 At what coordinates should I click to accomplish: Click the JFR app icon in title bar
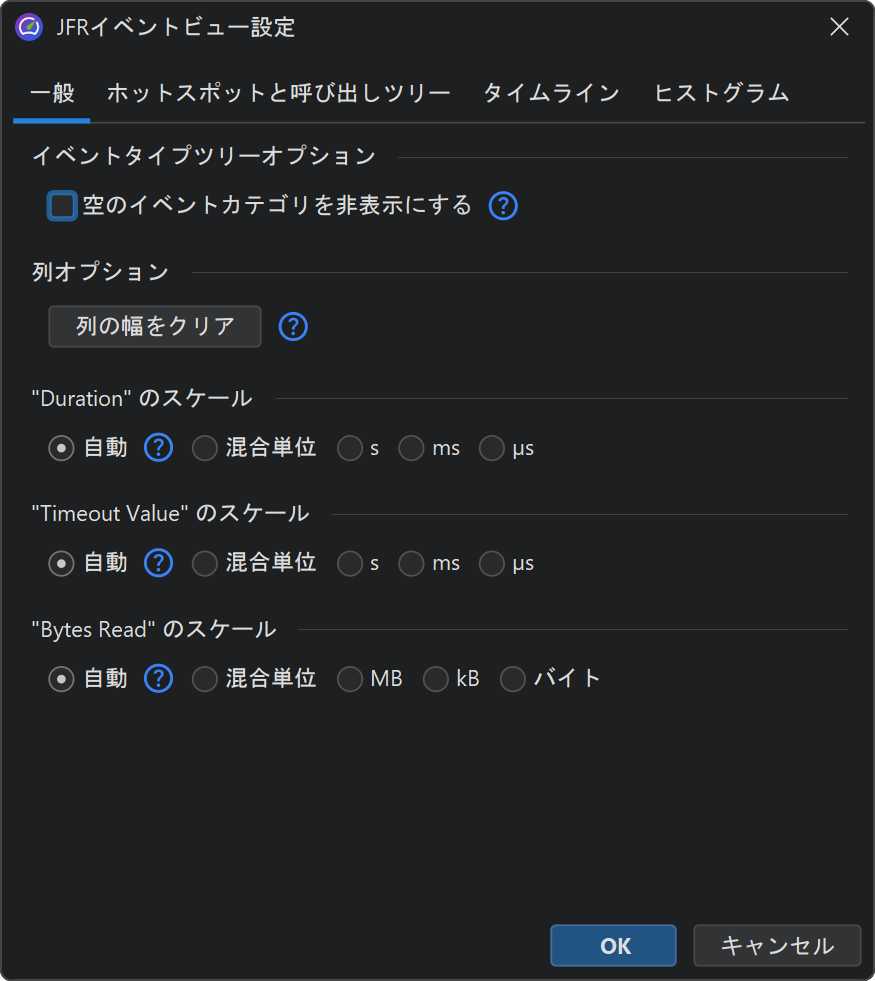click(30, 27)
